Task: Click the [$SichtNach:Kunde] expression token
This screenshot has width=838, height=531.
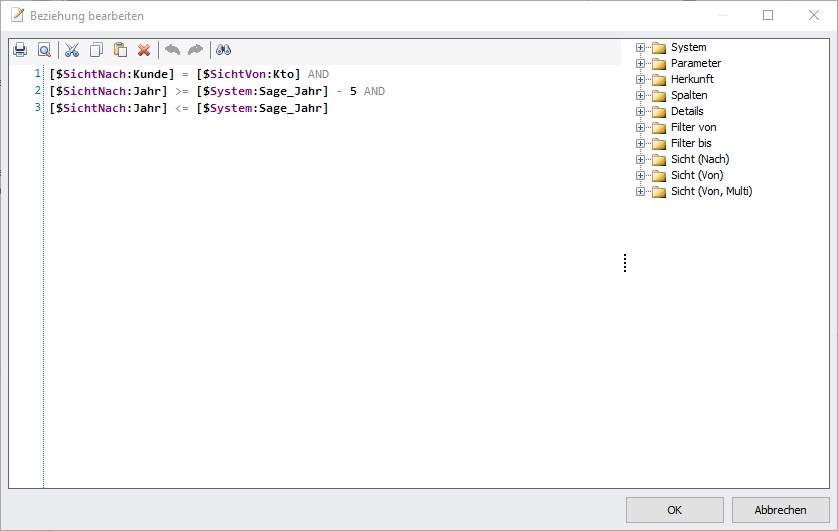Action: [x=112, y=74]
